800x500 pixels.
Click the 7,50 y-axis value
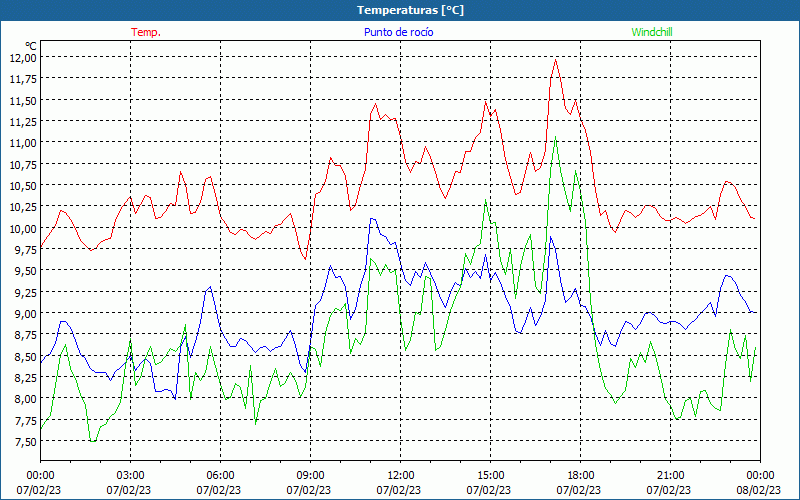coord(26,441)
